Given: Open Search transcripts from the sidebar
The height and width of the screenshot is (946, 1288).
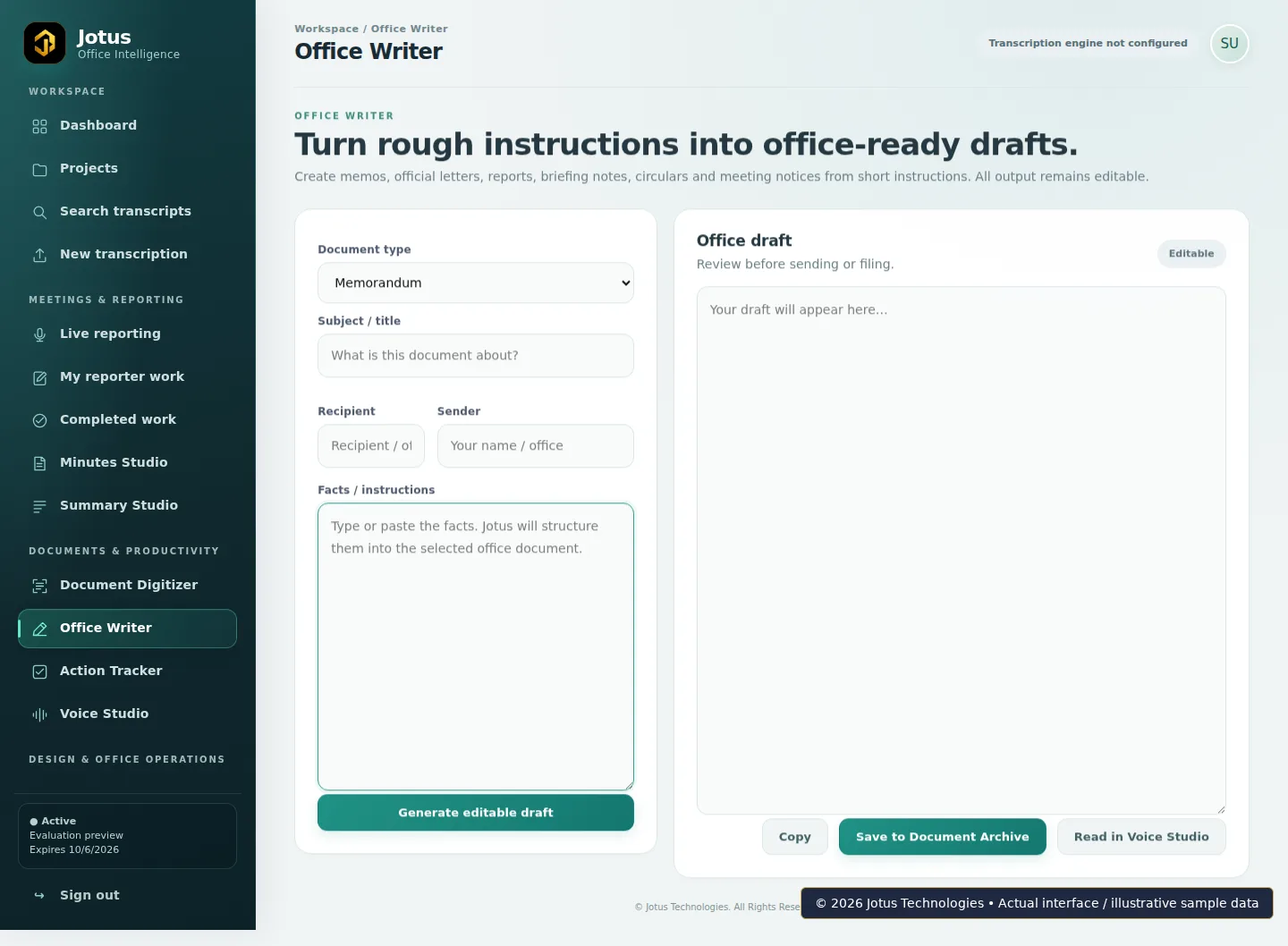Looking at the screenshot, I should (127, 211).
